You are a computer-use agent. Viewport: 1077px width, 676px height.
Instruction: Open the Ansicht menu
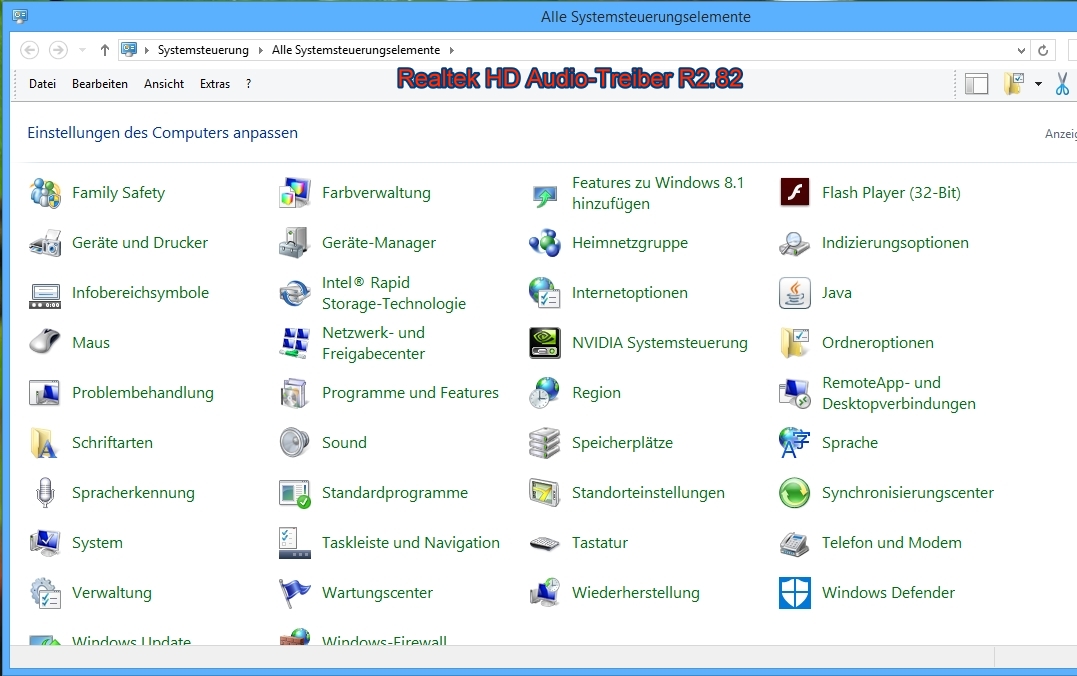tap(164, 84)
